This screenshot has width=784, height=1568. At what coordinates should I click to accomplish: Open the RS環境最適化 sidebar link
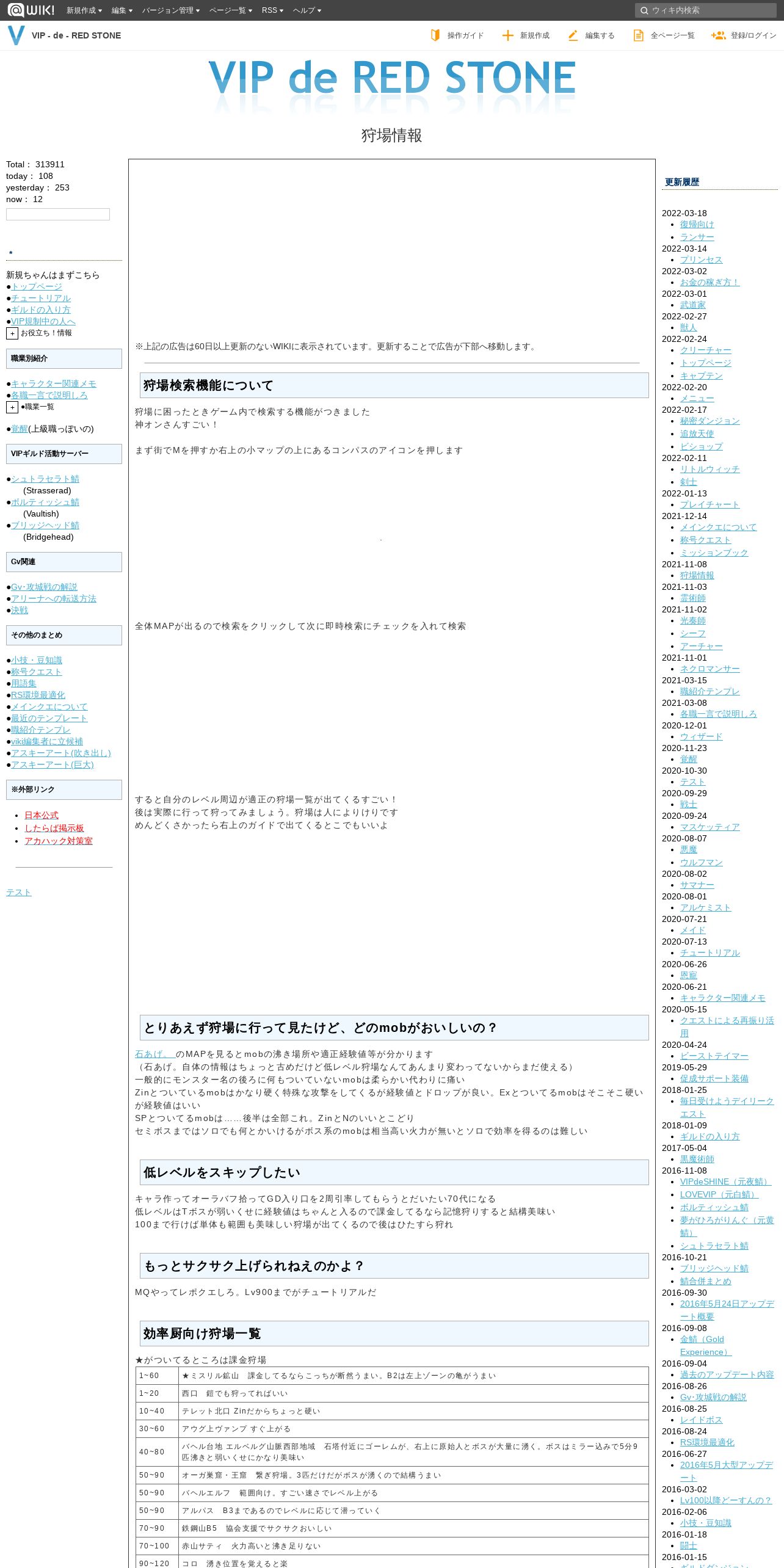point(38,695)
